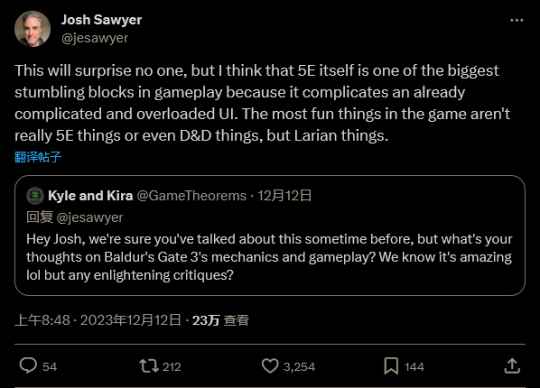
Task: Click @jesawyer mention in quoted reply
Action: pos(90,218)
